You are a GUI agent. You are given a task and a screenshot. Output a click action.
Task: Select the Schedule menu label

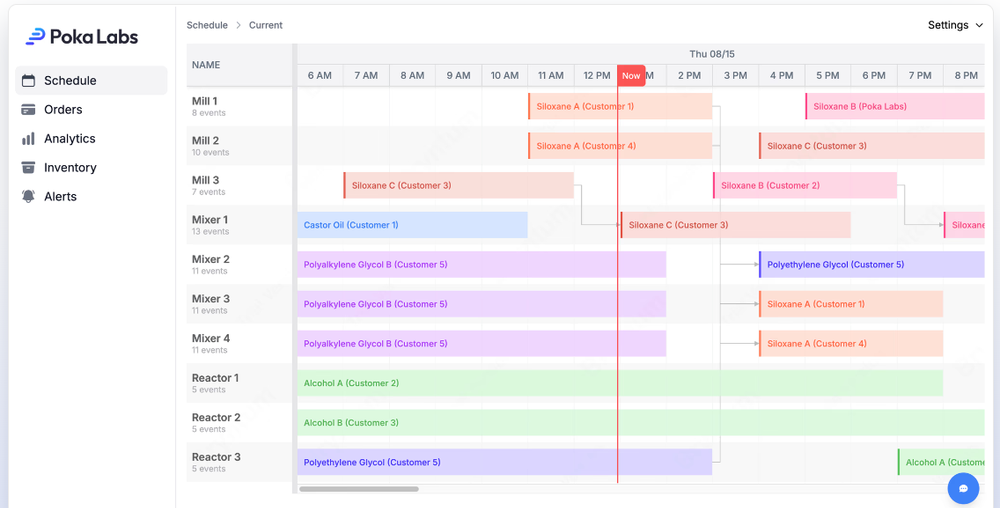pyautogui.click(x=70, y=80)
